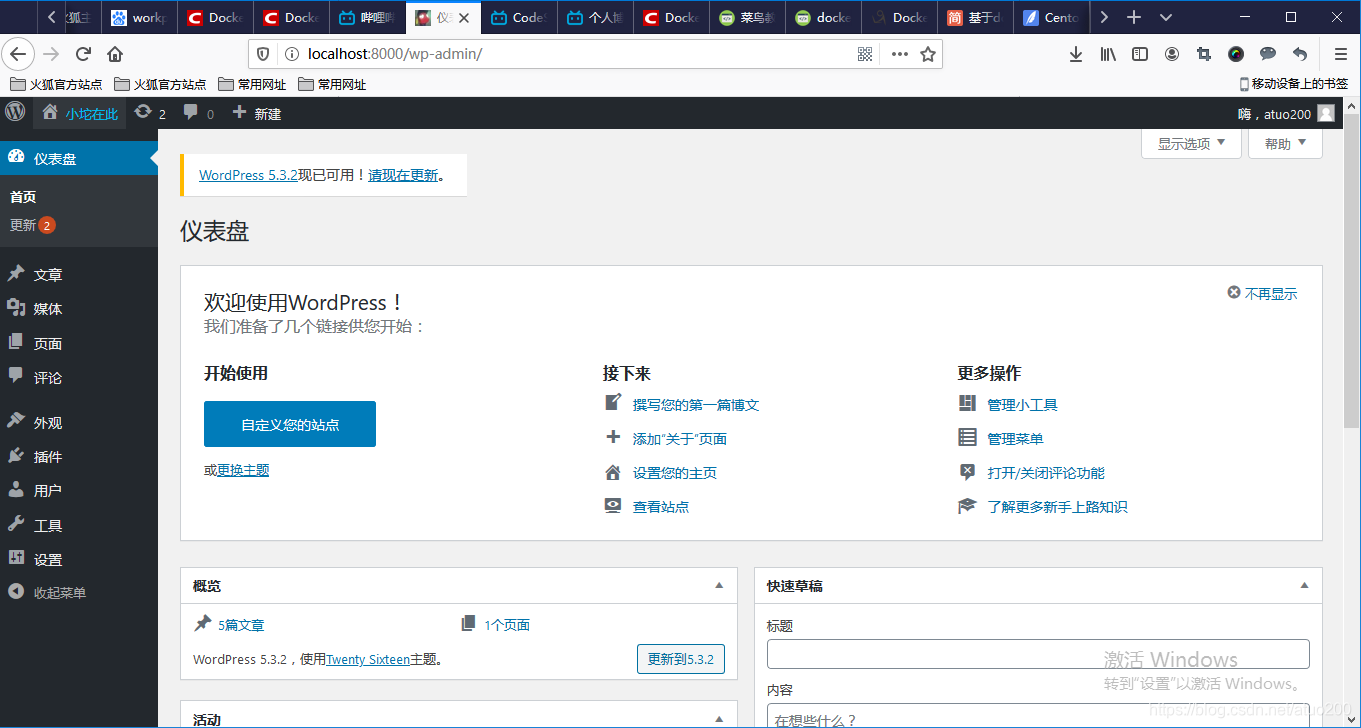
Task: Focus the 标题 title input field
Action: tap(1038, 654)
